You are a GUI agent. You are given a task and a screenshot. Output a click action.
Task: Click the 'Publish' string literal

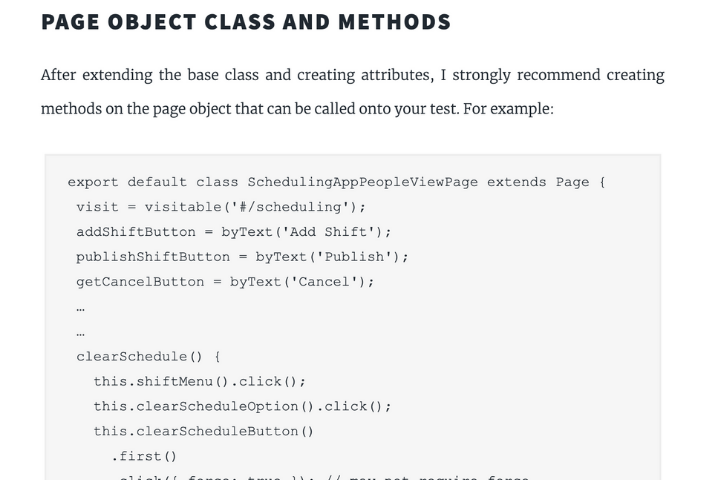[x=353, y=257]
